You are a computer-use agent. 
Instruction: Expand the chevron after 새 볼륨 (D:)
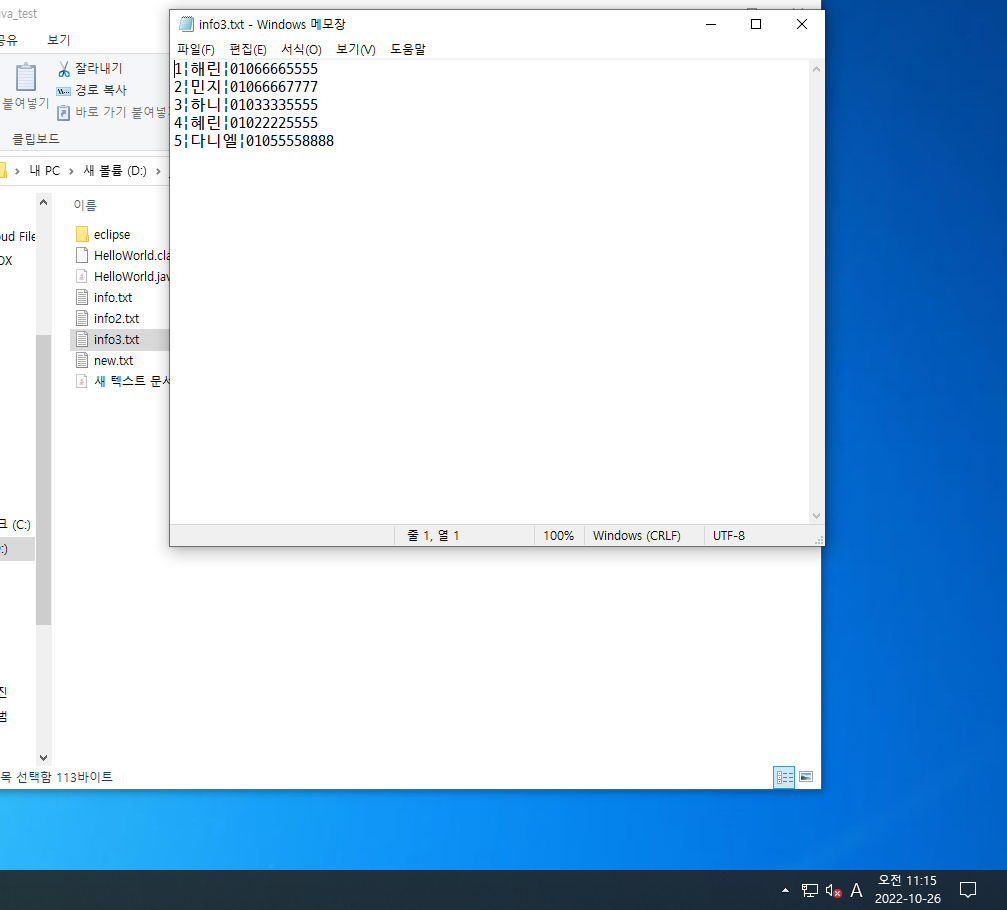158,171
